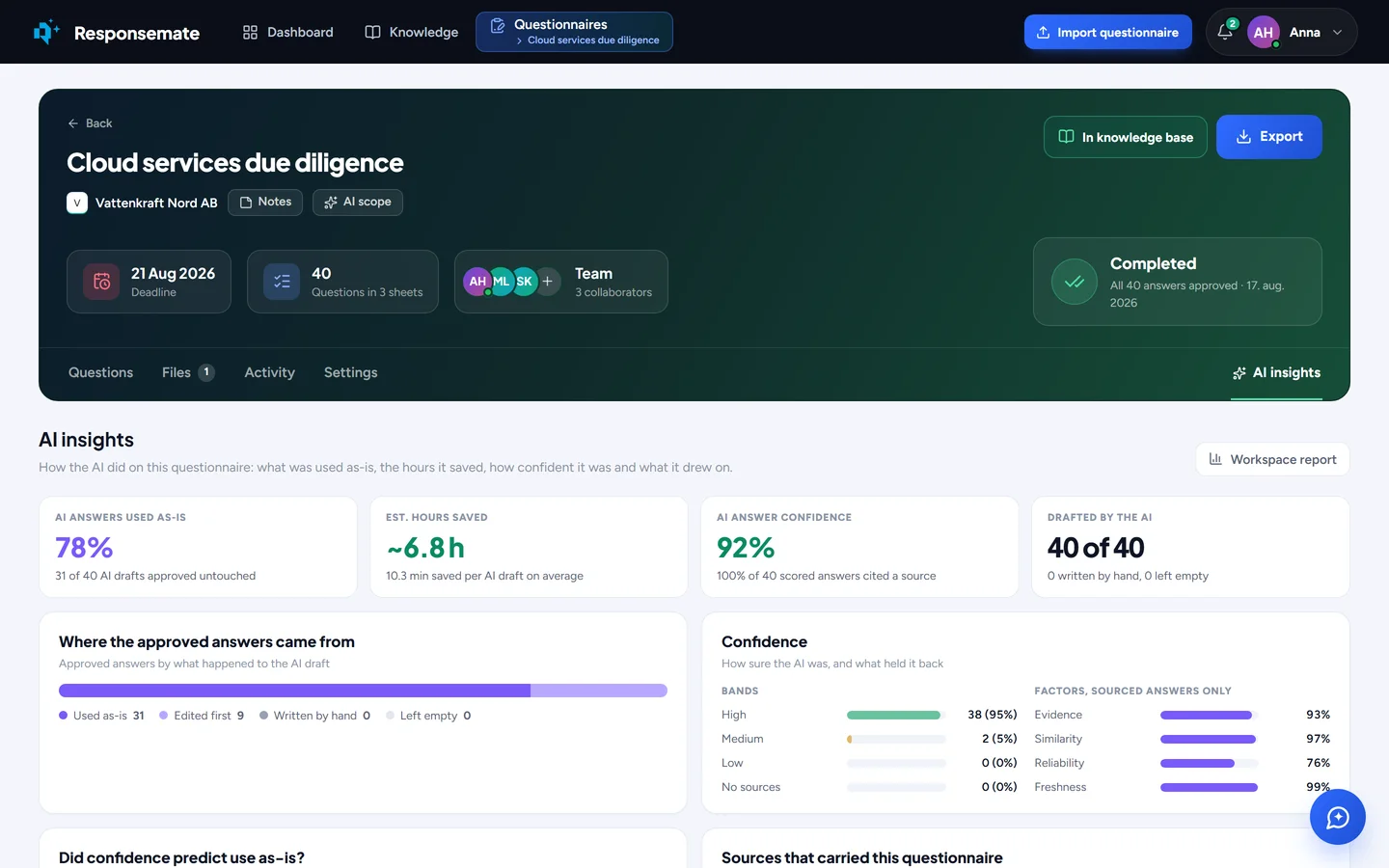This screenshot has height=868, width=1389.
Task: Click the SK collaborator avatar
Action: click(x=524, y=282)
